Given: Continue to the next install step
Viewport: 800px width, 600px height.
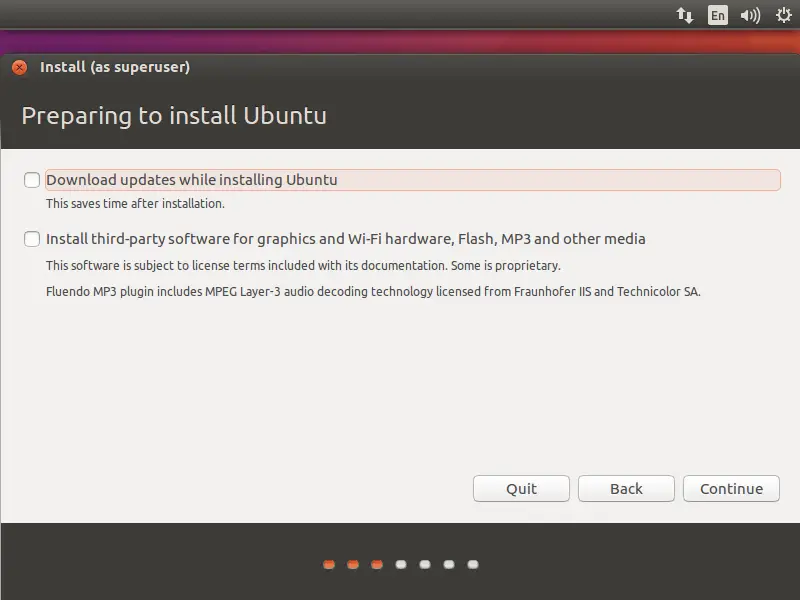Looking at the screenshot, I should point(731,489).
